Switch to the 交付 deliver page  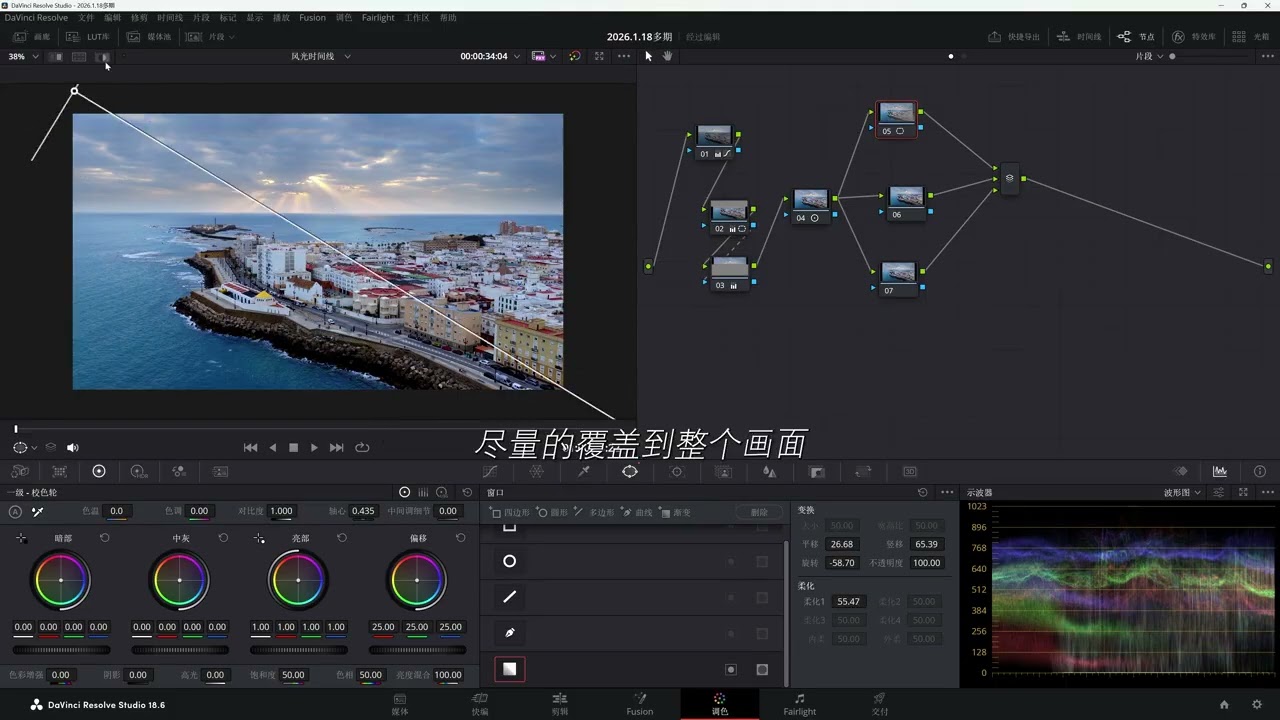tap(880, 704)
